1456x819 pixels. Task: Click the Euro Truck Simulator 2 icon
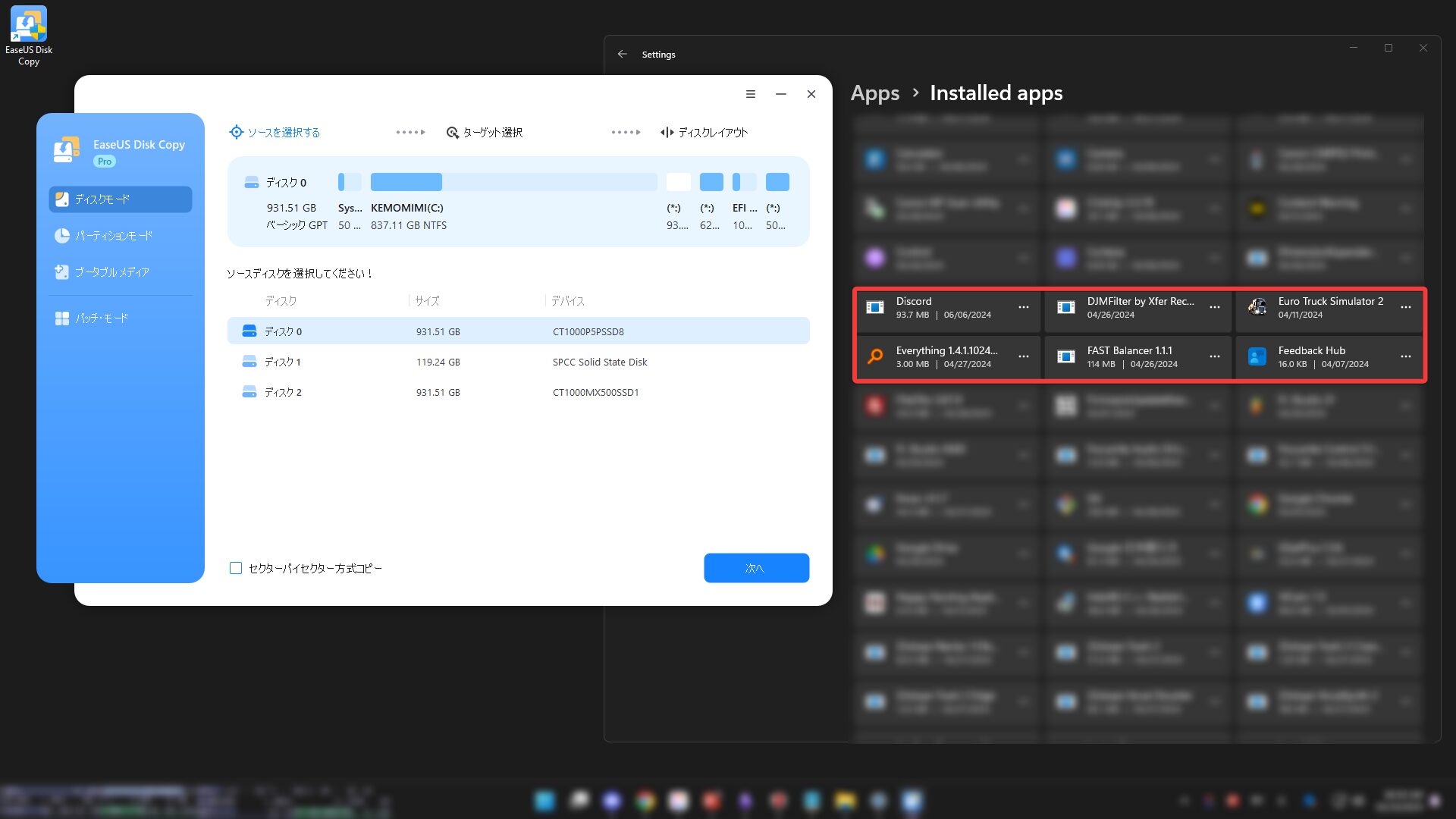1257,307
